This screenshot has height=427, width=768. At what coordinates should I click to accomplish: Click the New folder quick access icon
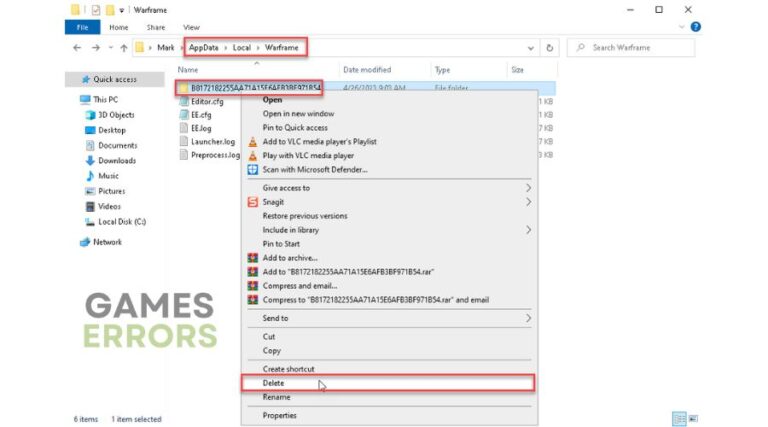click(x=110, y=10)
